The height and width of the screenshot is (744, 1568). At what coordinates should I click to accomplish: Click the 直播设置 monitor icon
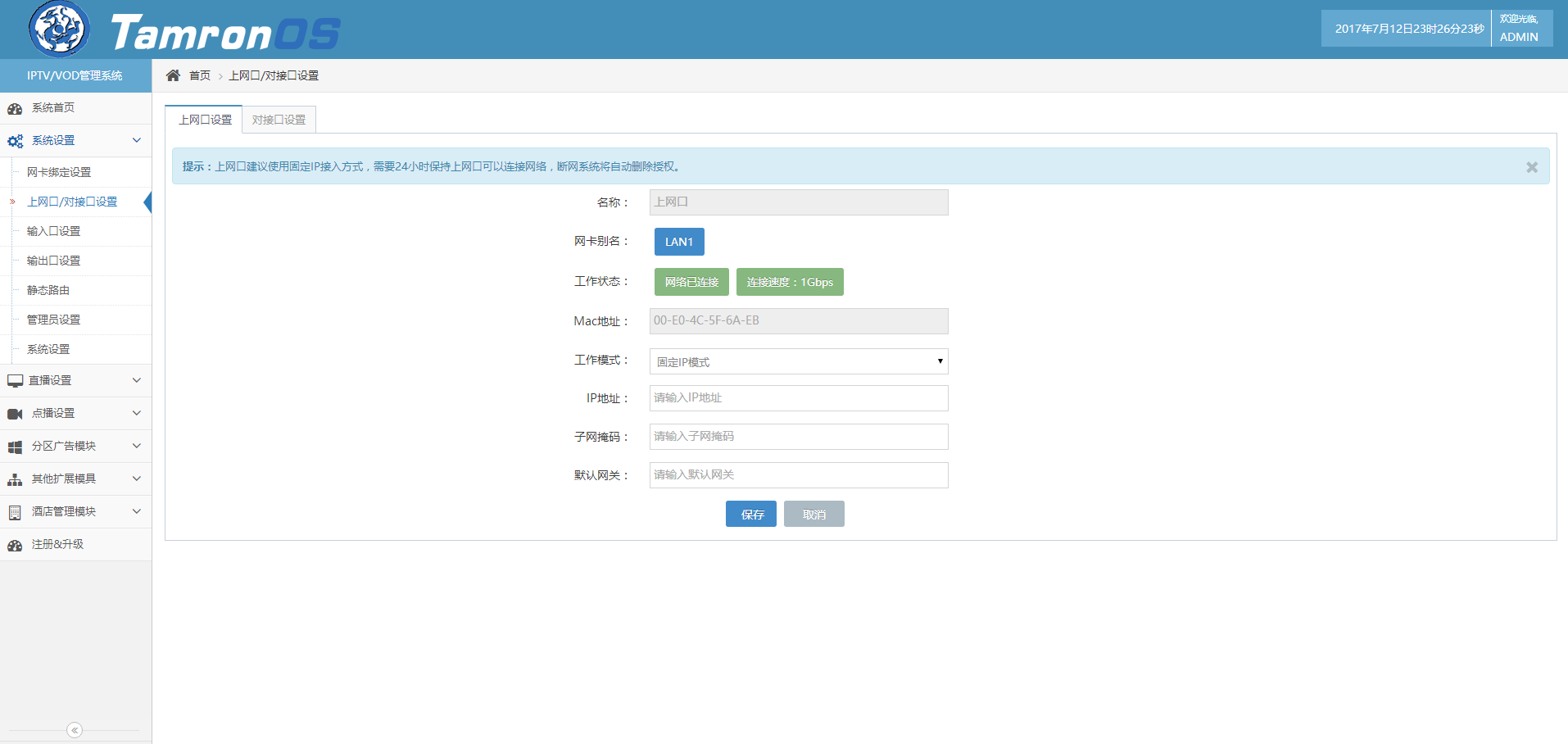pyautogui.click(x=15, y=381)
